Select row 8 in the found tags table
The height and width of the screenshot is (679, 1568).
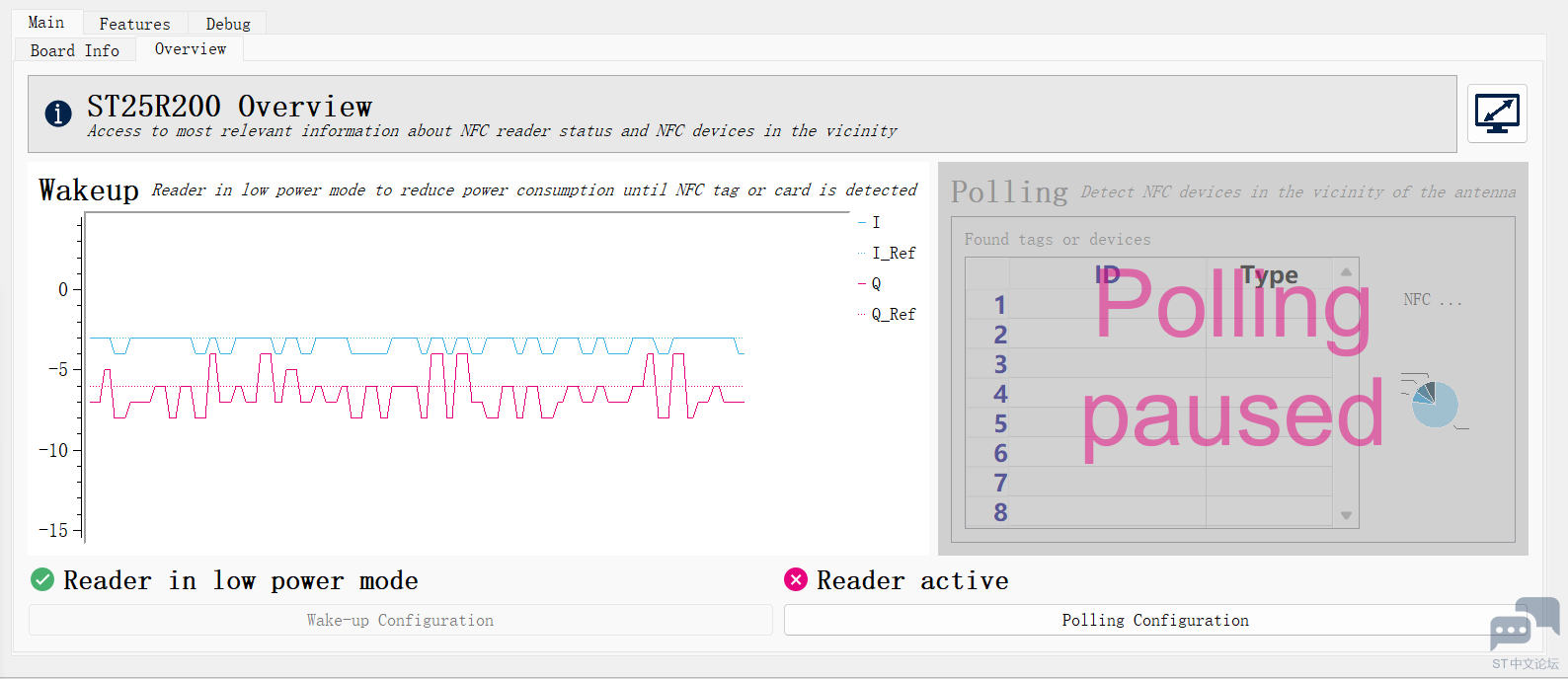click(1000, 512)
